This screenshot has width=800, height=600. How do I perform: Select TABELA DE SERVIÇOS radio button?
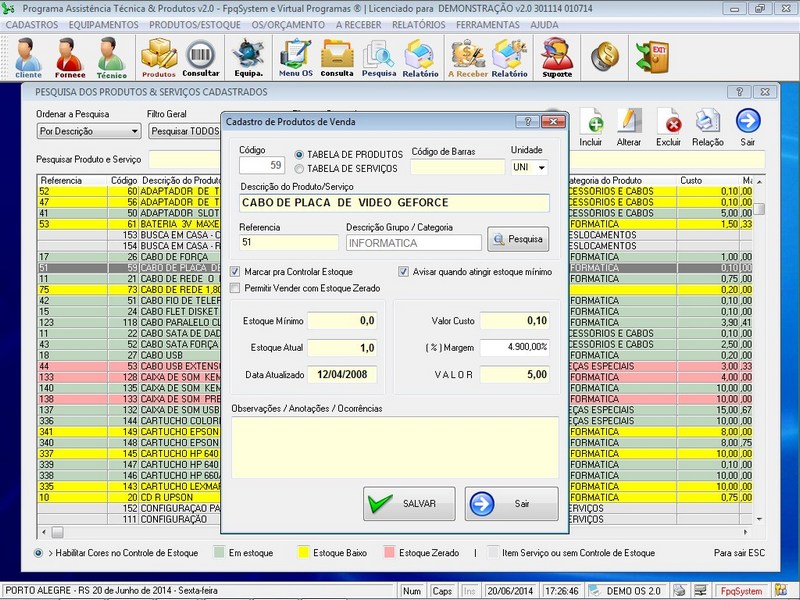tap(299, 168)
